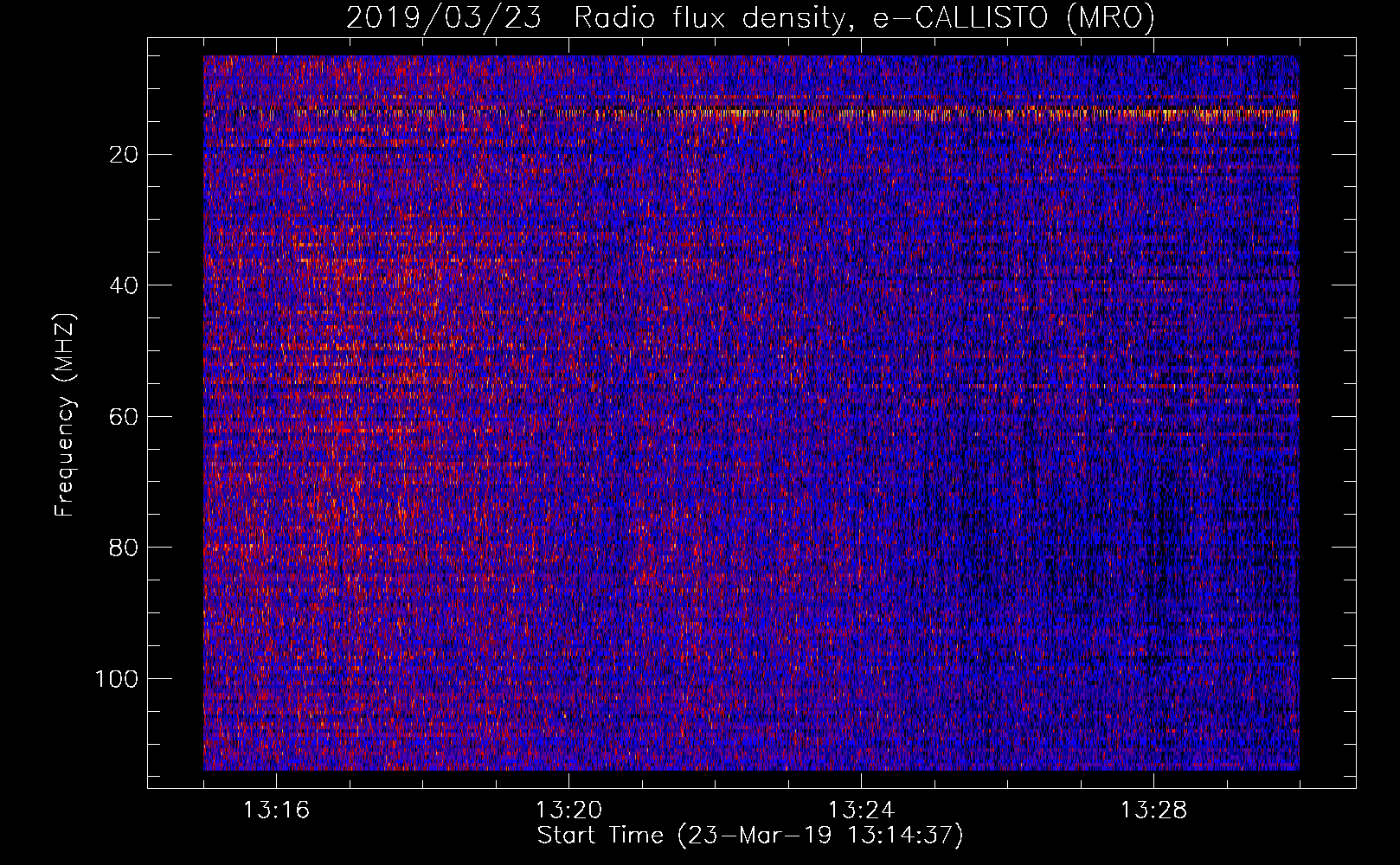Click the 20 MHz frequency tick label
The image size is (1400, 865).
[x=124, y=155]
